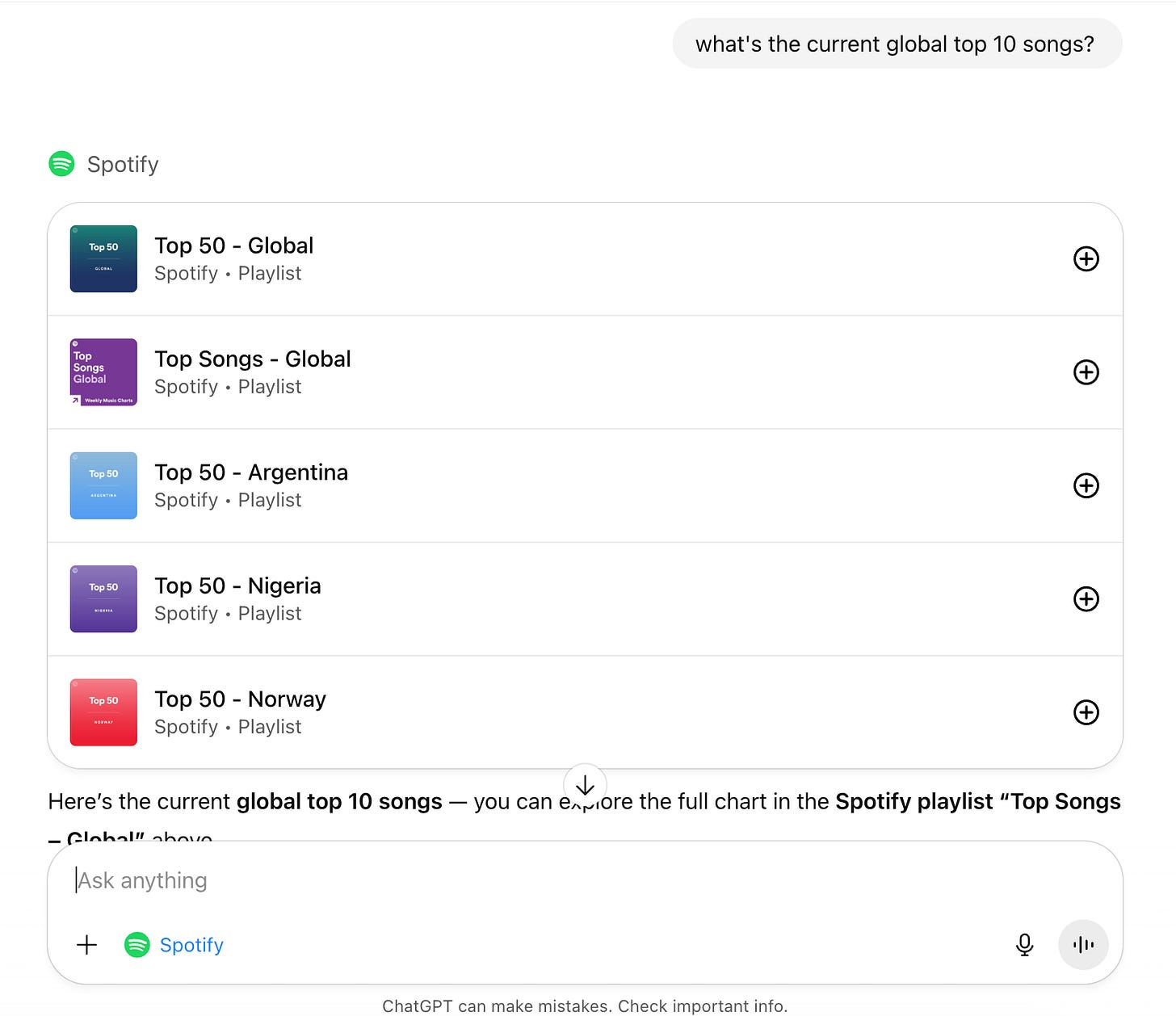Open the Top 50 - Argentina playlist title

pos(251,472)
